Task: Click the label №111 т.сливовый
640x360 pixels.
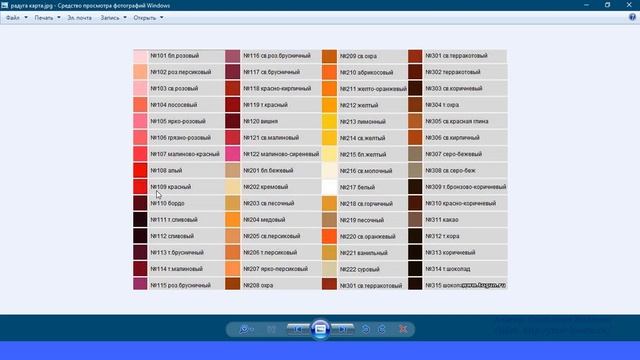Action: 174,220
